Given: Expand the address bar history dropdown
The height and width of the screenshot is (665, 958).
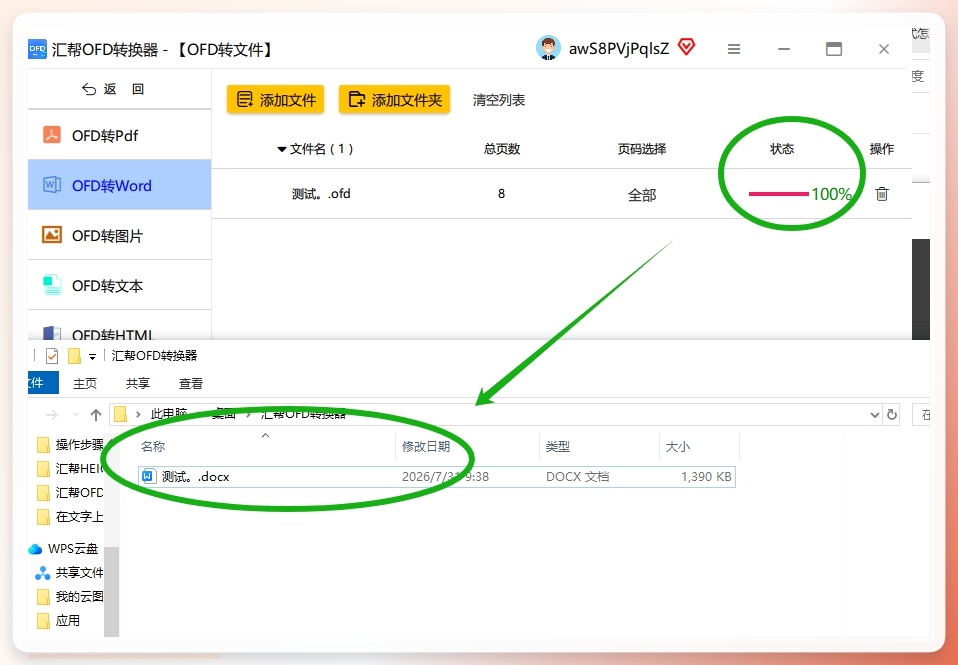Looking at the screenshot, I should 874,415.
